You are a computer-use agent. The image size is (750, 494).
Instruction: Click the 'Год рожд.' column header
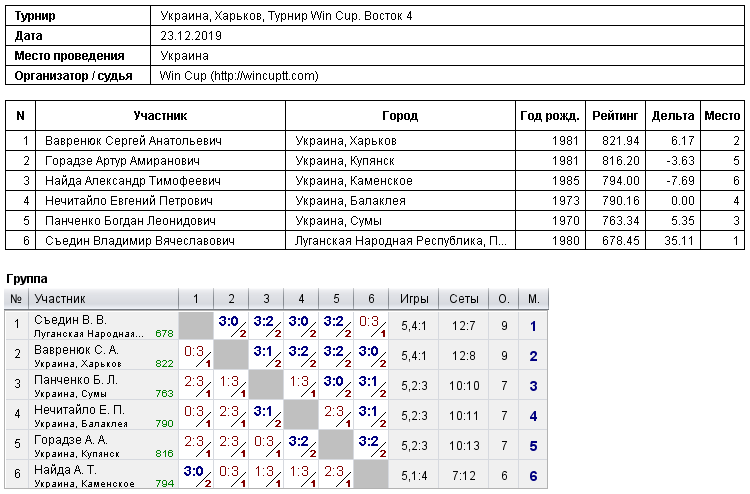coord(550,116)
